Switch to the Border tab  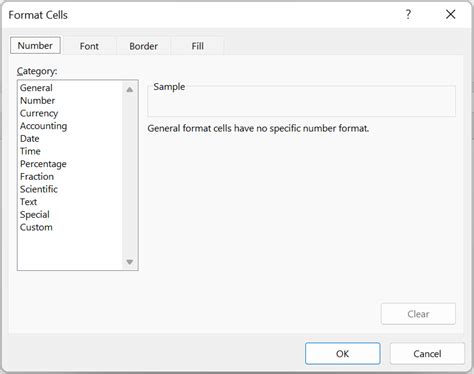(x=143, y=46)
